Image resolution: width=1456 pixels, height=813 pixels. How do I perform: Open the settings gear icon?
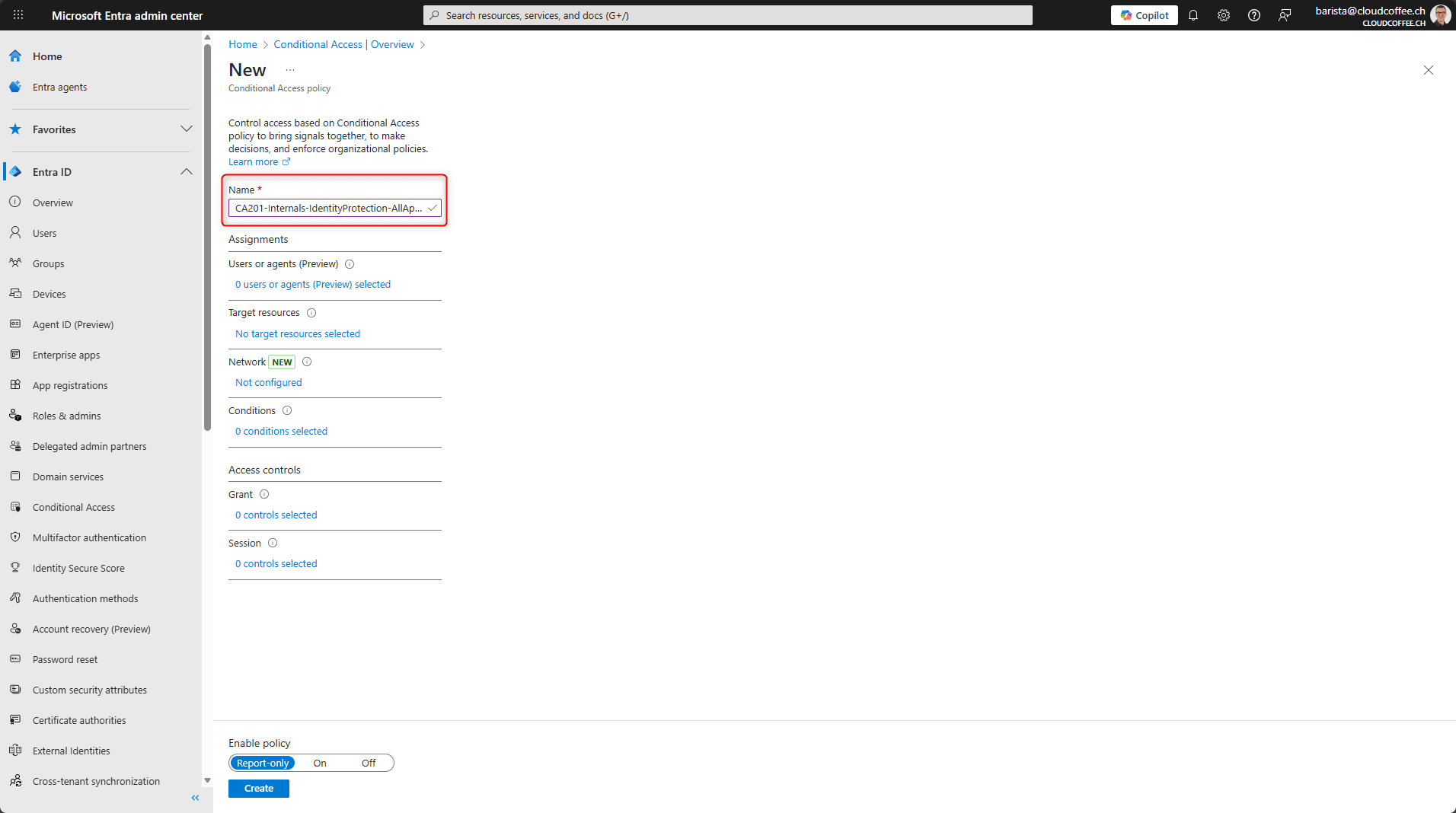[1224, 15]
